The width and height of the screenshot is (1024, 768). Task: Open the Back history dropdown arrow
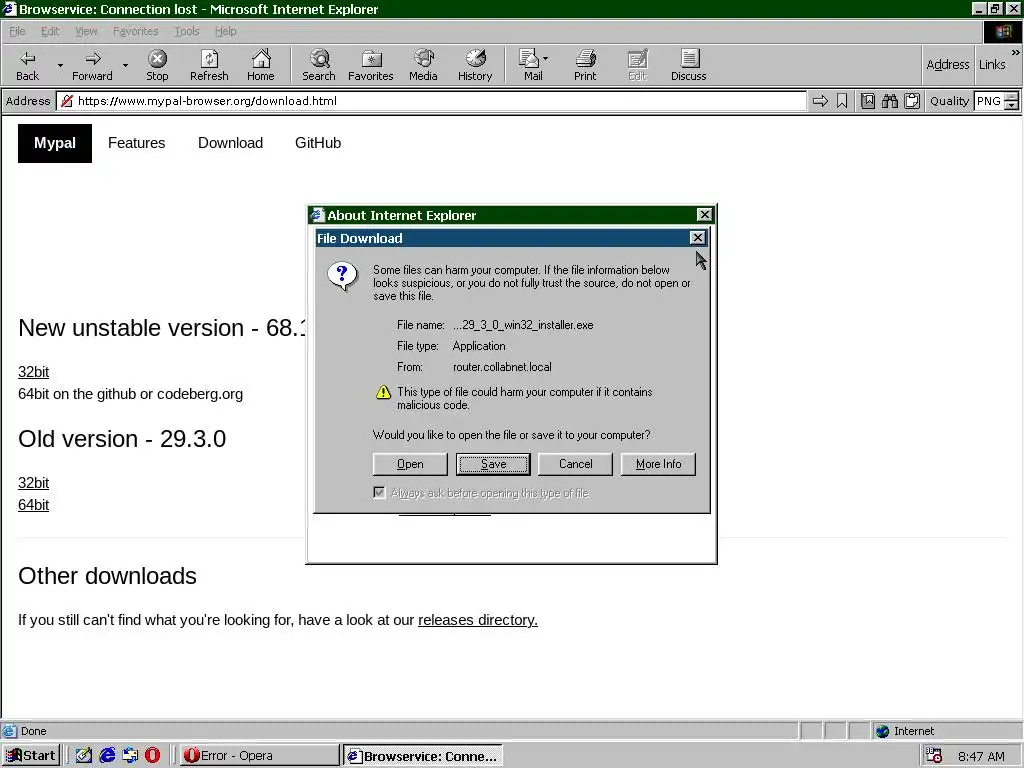point(60,65)
